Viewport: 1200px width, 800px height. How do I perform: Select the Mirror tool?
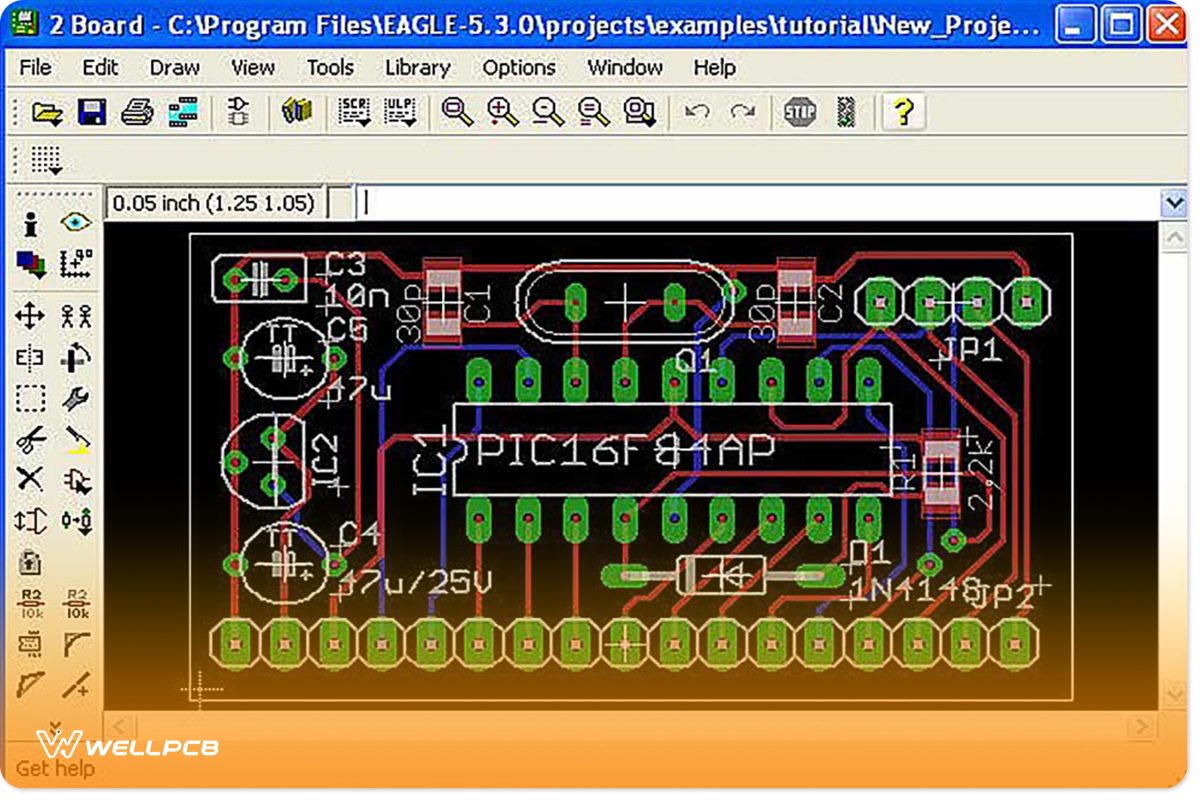click(30, 357)
